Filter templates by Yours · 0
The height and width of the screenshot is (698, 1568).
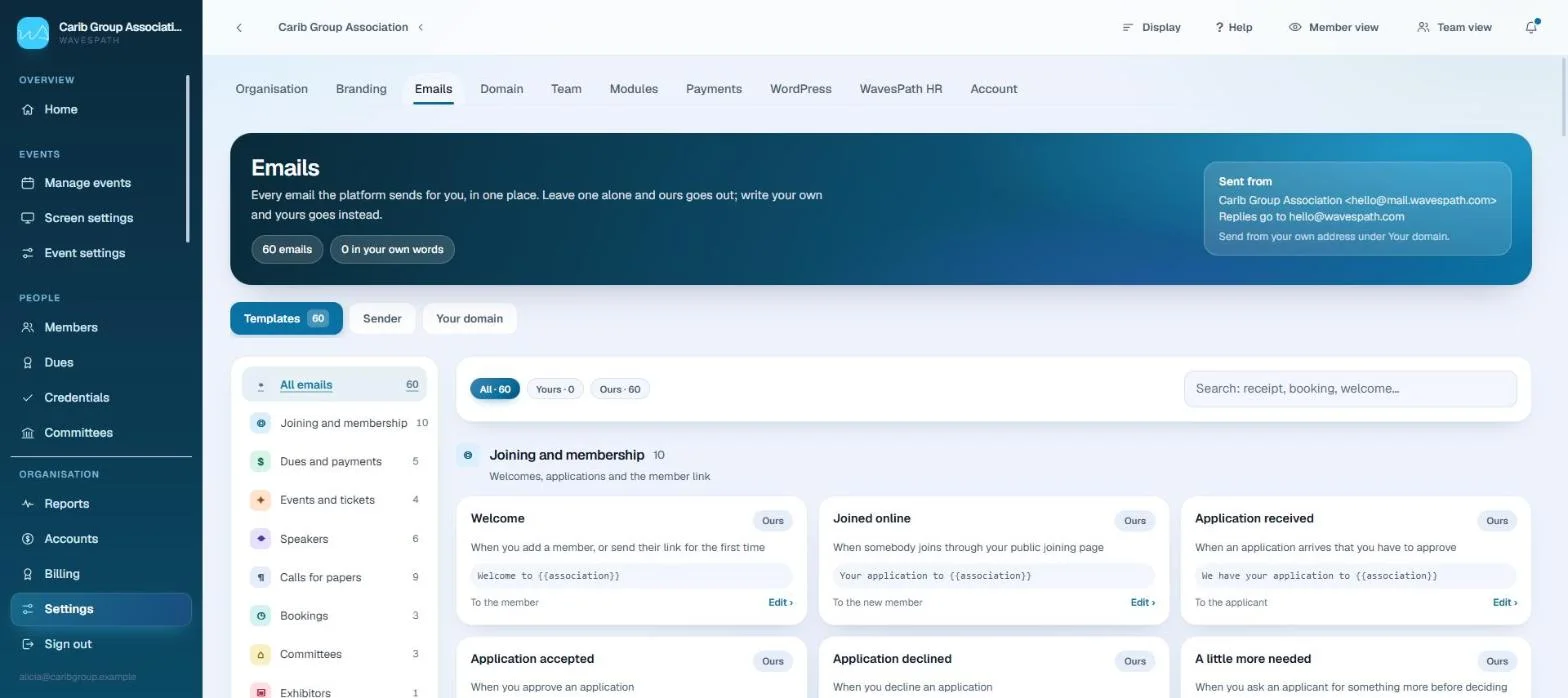point(555,389)
